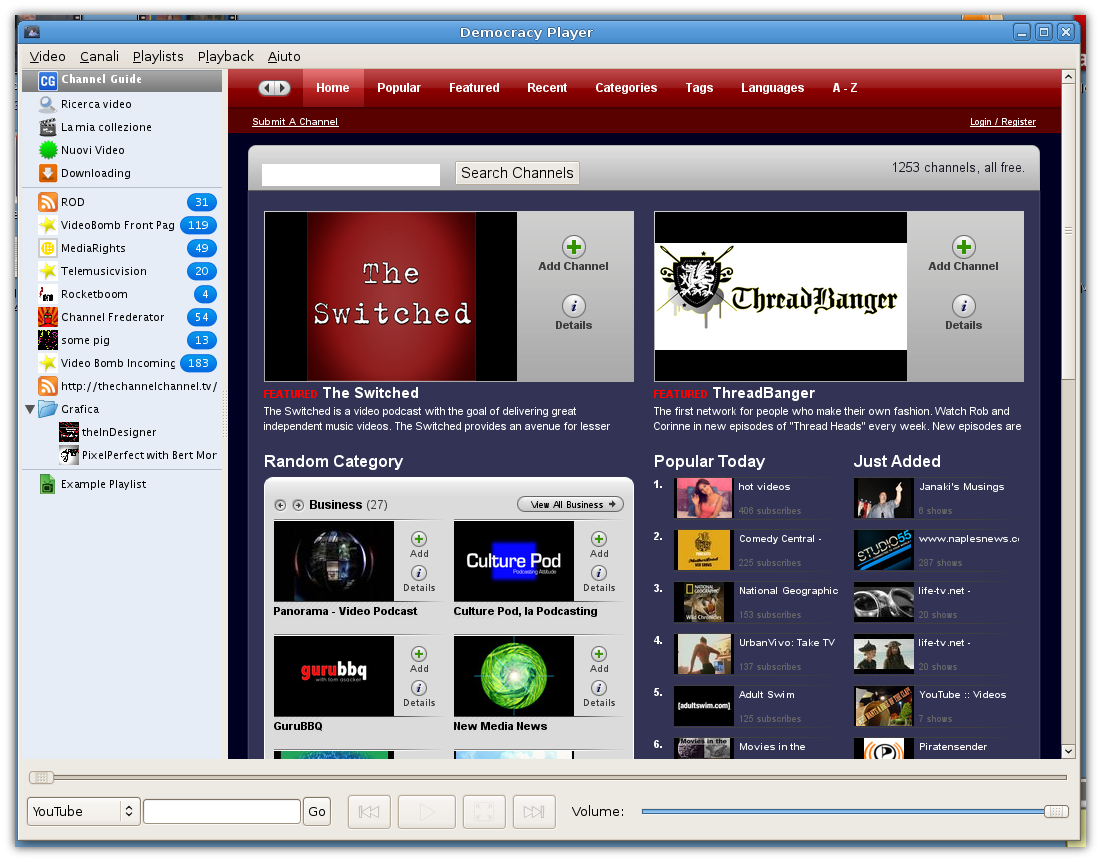This screenshot has width=1101, height=862.
Task: Click the Go search button
Action: pyautogui.click(x=317, y=811)
